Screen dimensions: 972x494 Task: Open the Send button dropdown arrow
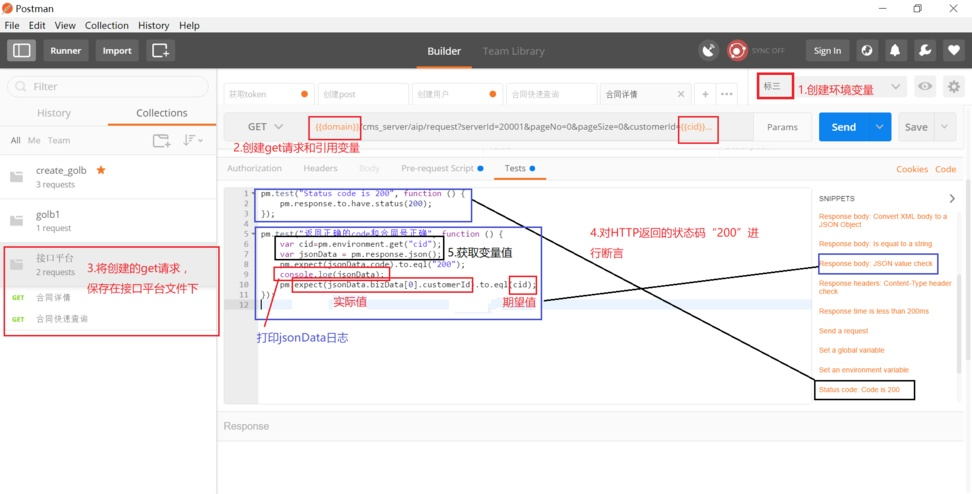click(880, 126)
